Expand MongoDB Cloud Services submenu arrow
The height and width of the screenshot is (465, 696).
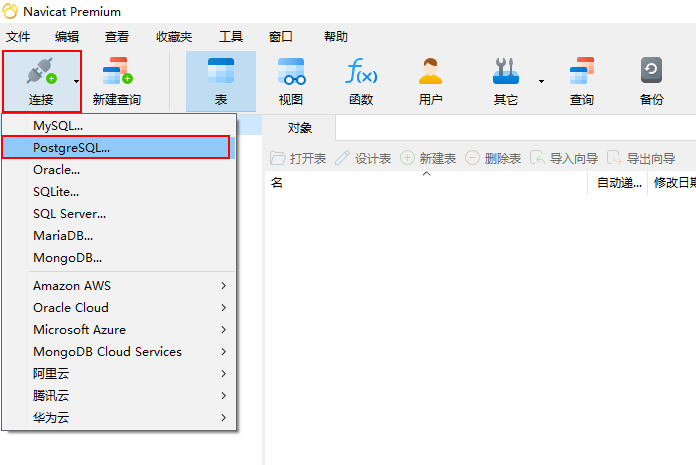224,351
